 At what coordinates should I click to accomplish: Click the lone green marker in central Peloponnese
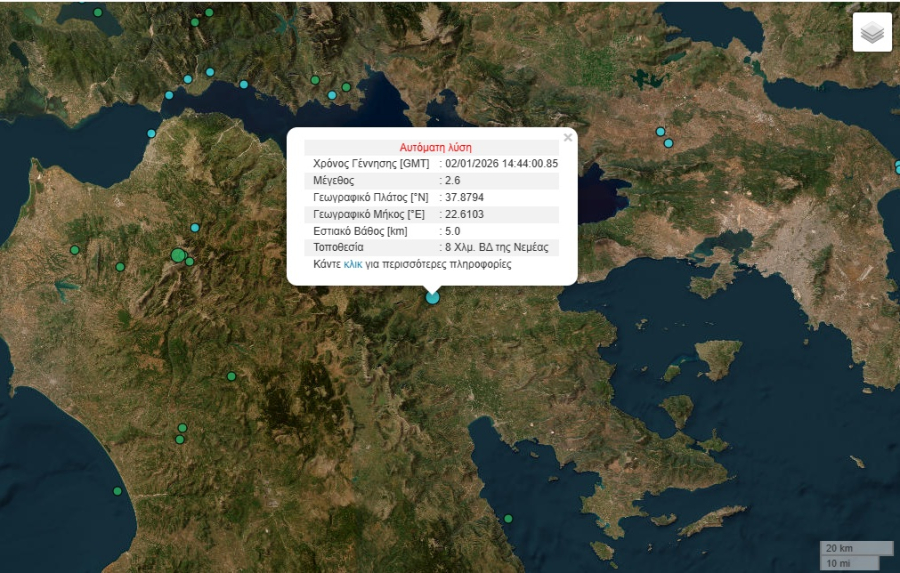(x=231, y=376)
